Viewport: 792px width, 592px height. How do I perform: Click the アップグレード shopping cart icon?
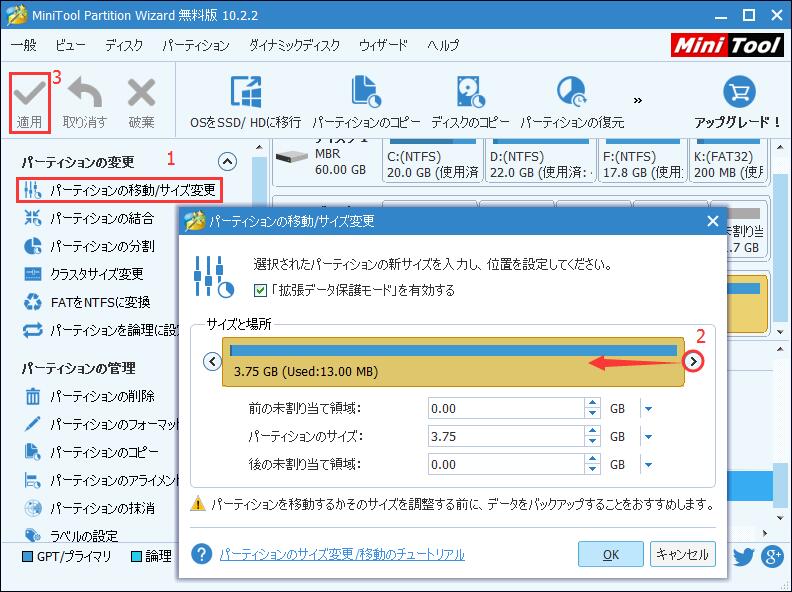point(738,93)
